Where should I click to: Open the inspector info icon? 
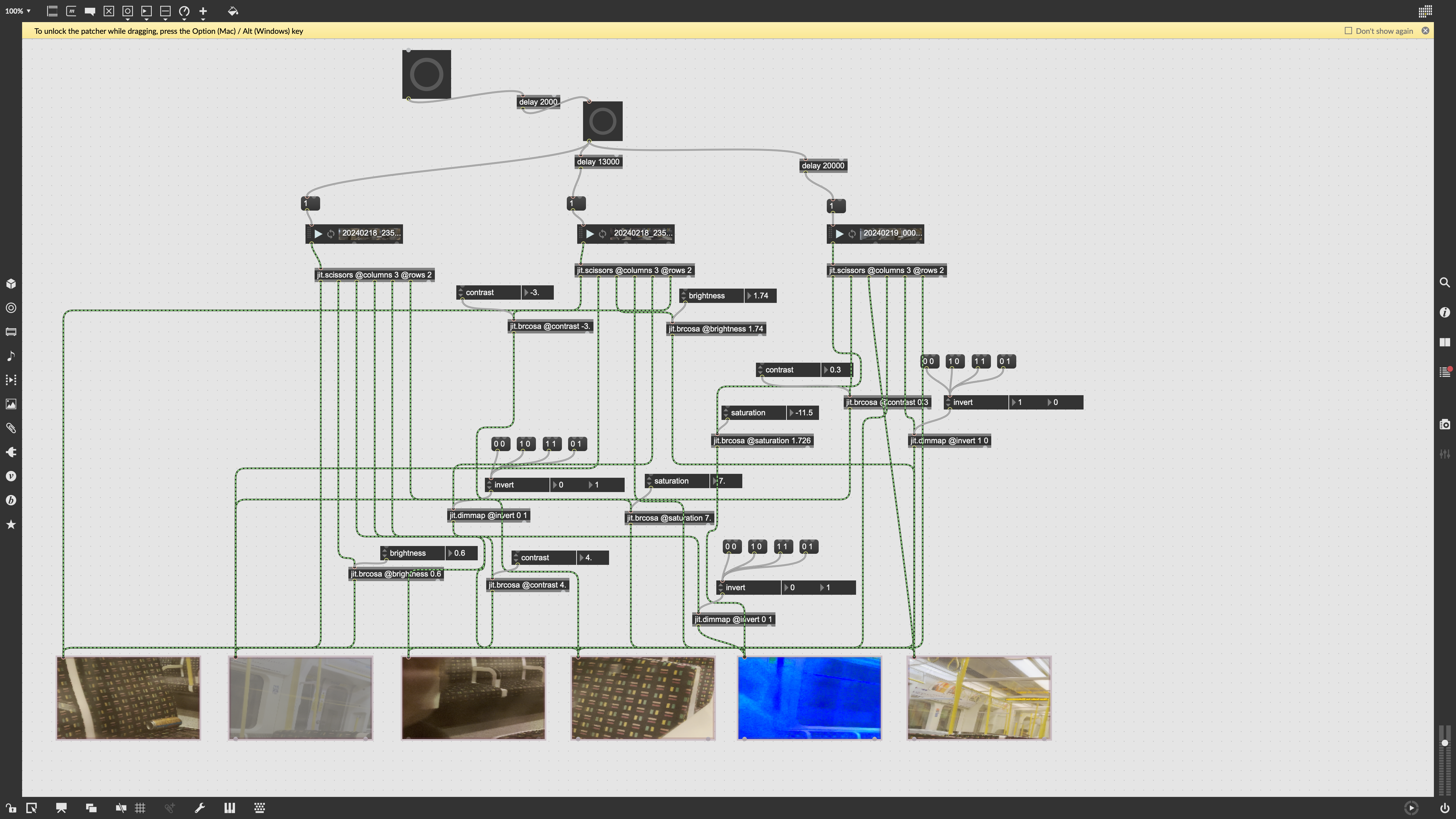tap(1445, 312)
